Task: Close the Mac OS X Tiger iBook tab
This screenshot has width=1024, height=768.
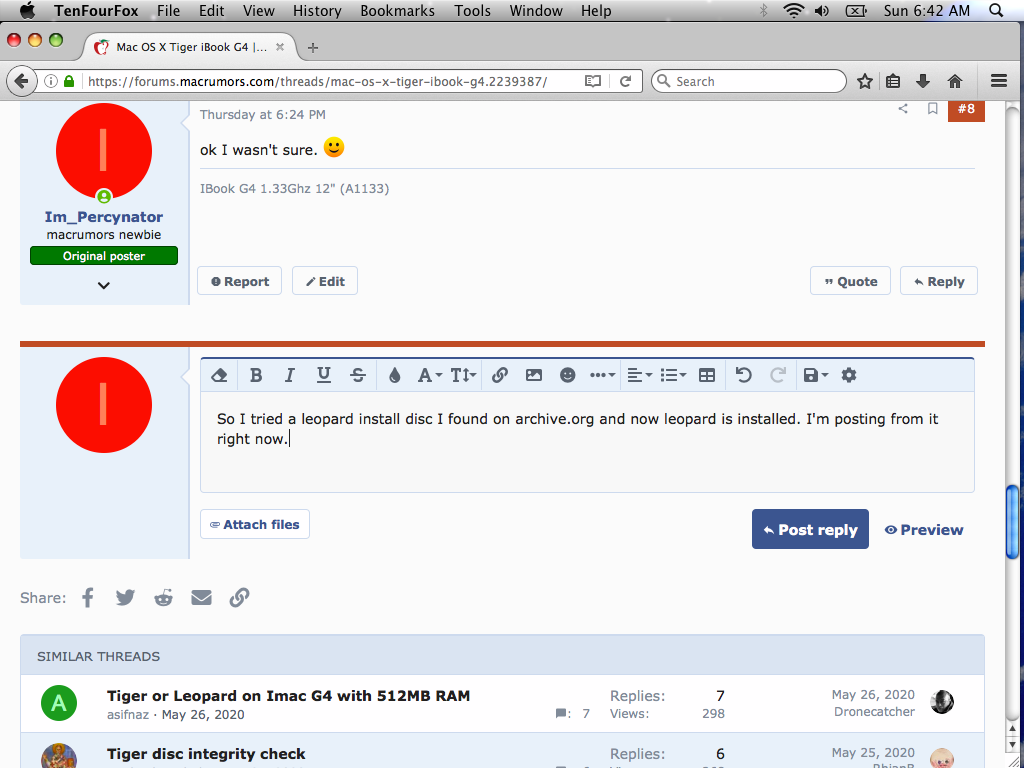Action: tap(280, 47)
